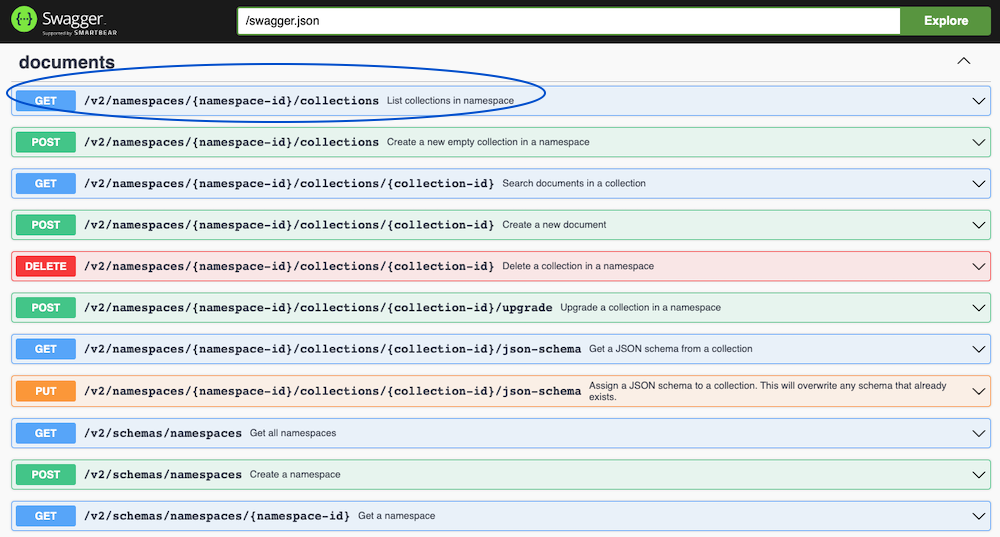Click POST badge for Upgrade a collection
This screenshot has width=1000, height=537.
click(46, 308)
